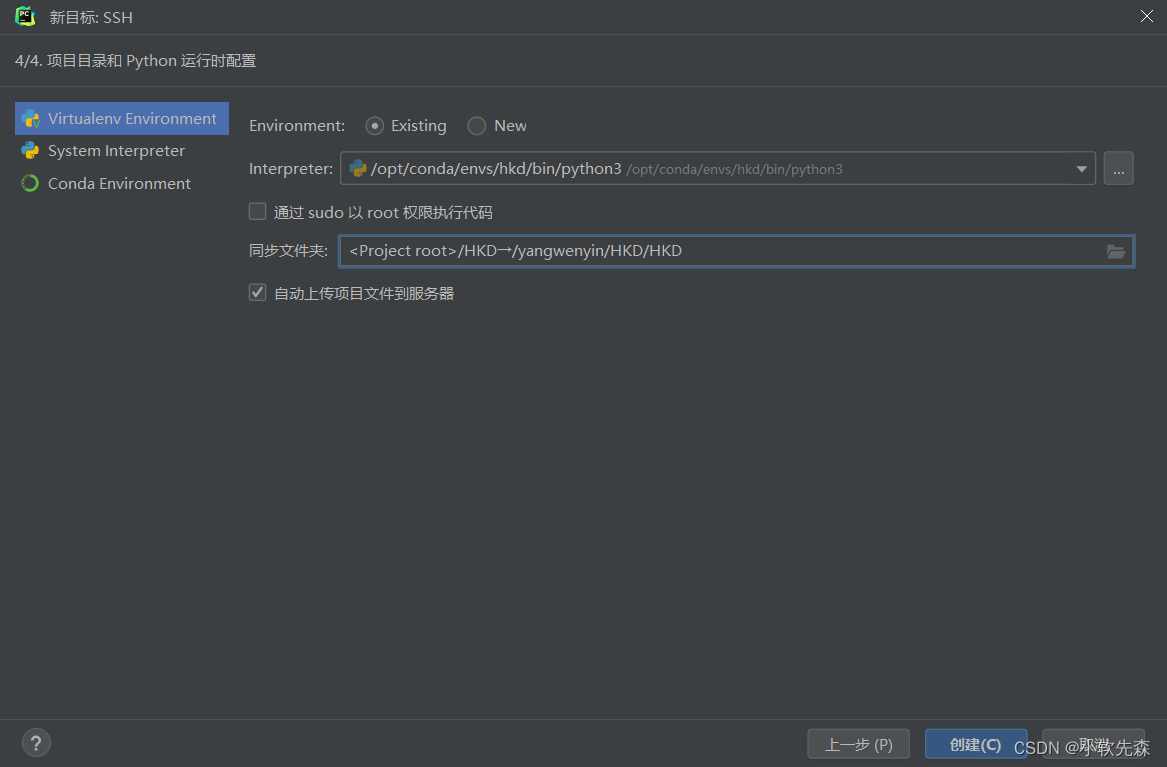Enable sudo root execution checkbox
The image size is (1167, 767).
pyautogui.click(x=258, y=212)
